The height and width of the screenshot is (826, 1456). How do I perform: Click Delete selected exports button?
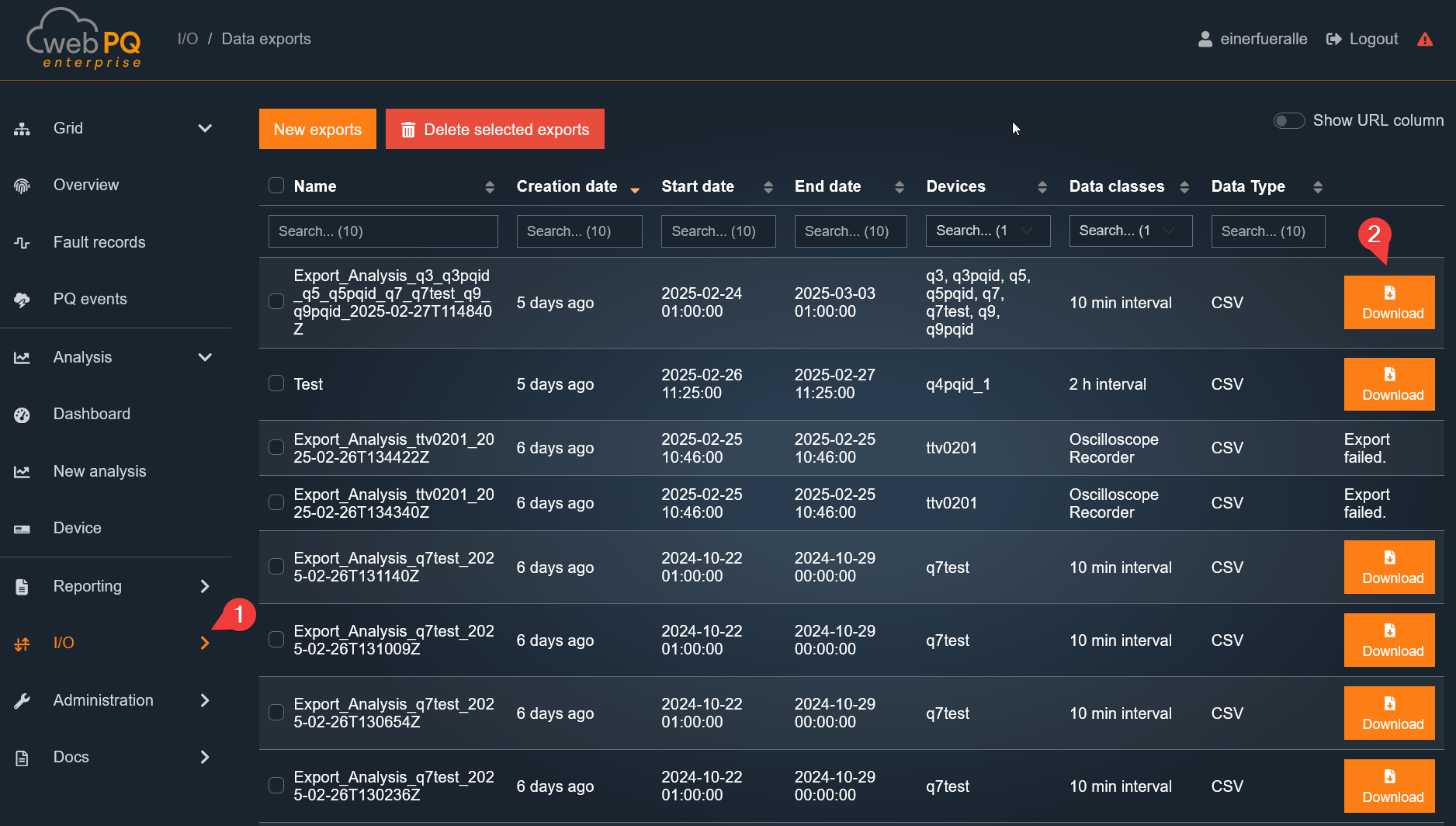coord(494,130)
